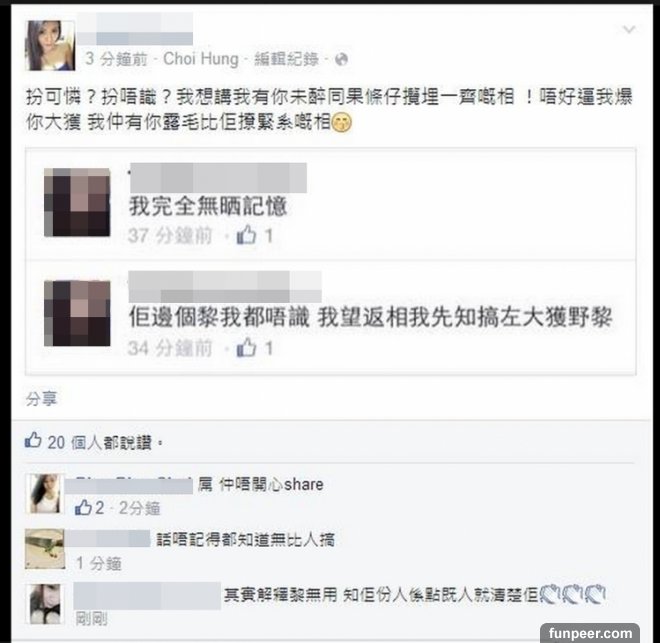
Task: Click the post author's profile picture
Action: 50,45
